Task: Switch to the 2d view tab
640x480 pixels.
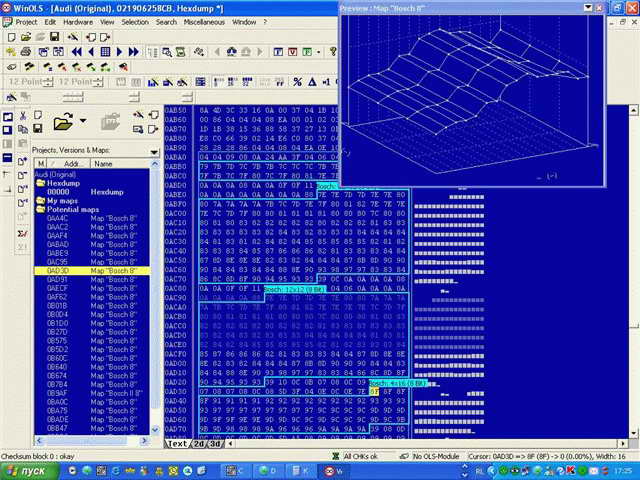Action: [198, 442]
